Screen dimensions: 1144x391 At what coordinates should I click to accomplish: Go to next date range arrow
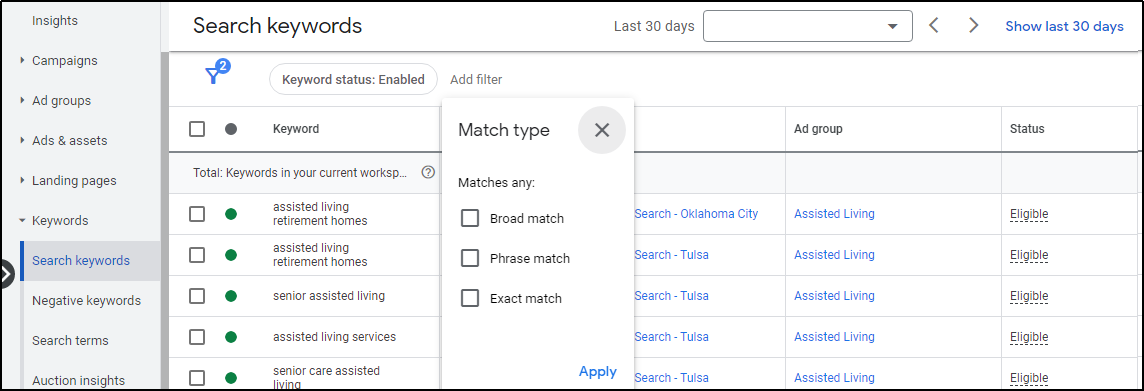point(973,26)
